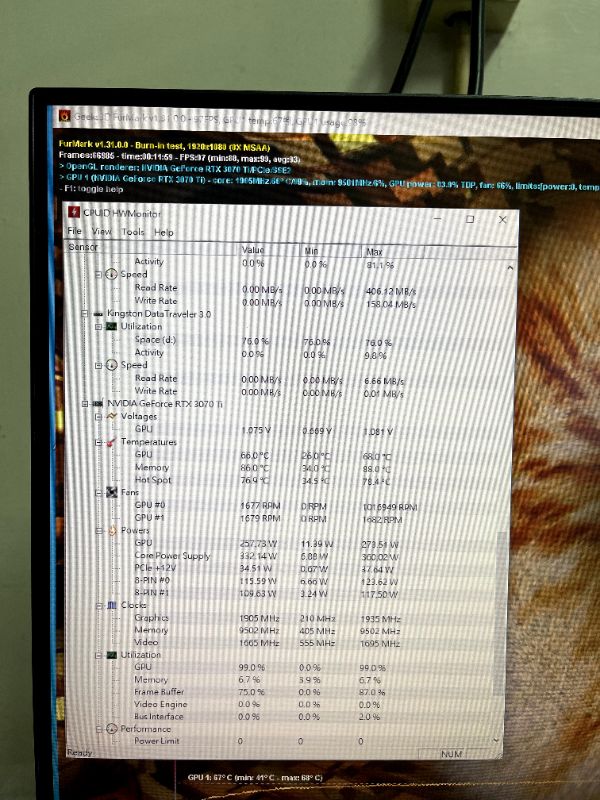600x800 pixels.
Task: Select the Graphics clock row
Action: tap(281, 618)
